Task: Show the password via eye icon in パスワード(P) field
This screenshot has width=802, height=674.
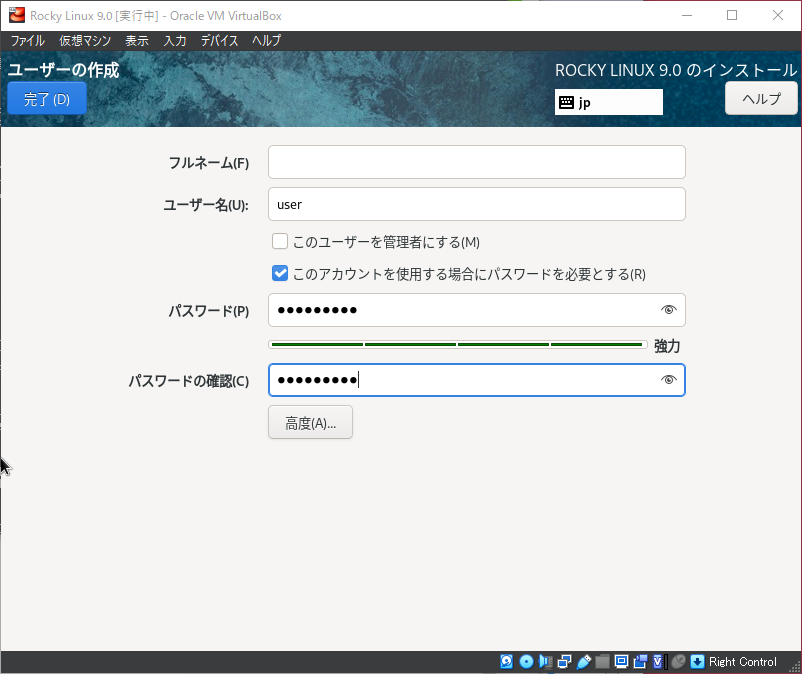Action: (x=669, y=310)
